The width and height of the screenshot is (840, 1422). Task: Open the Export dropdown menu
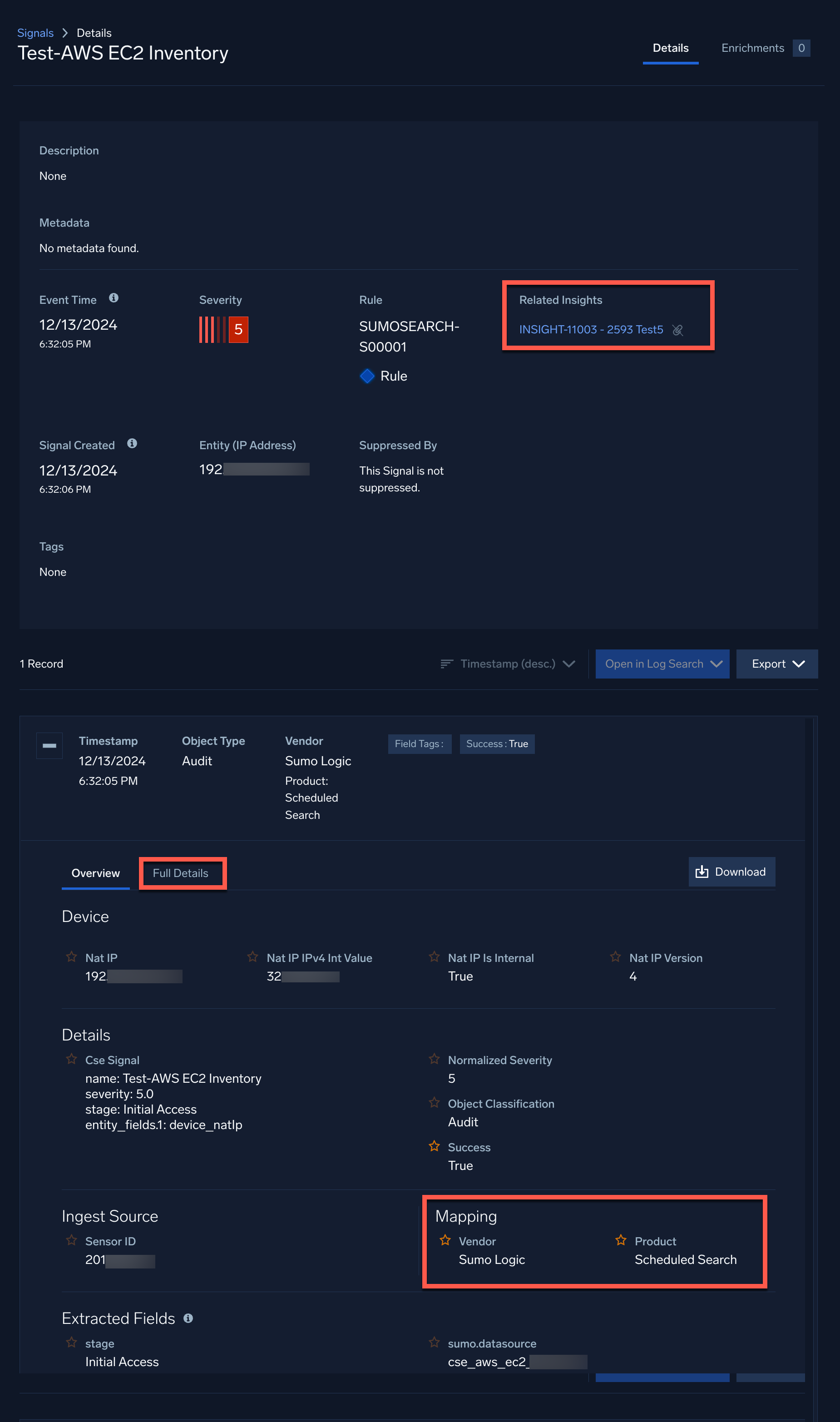776,664
